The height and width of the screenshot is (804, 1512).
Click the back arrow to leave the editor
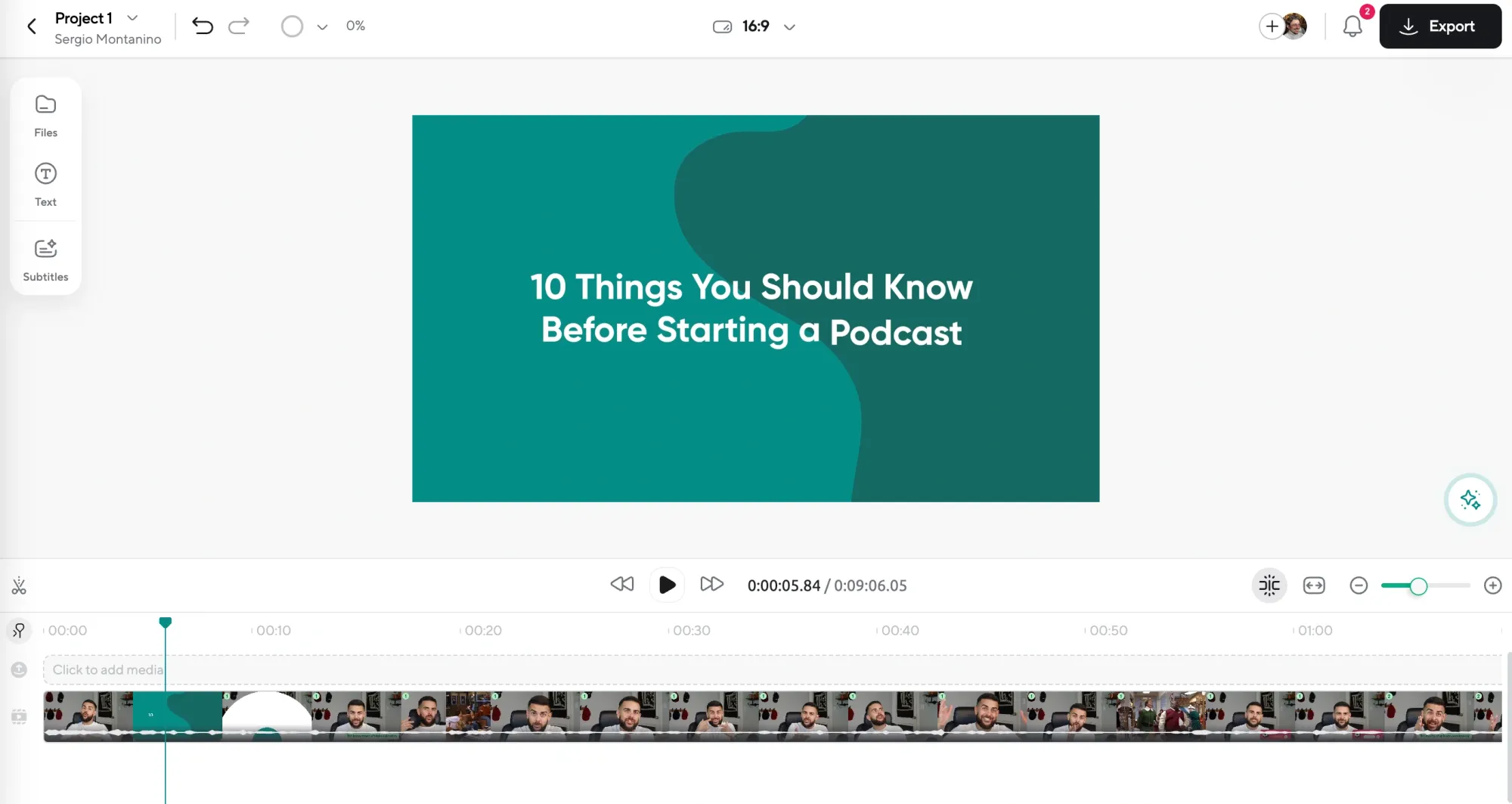pyautogui.click(x=31, y=26)
